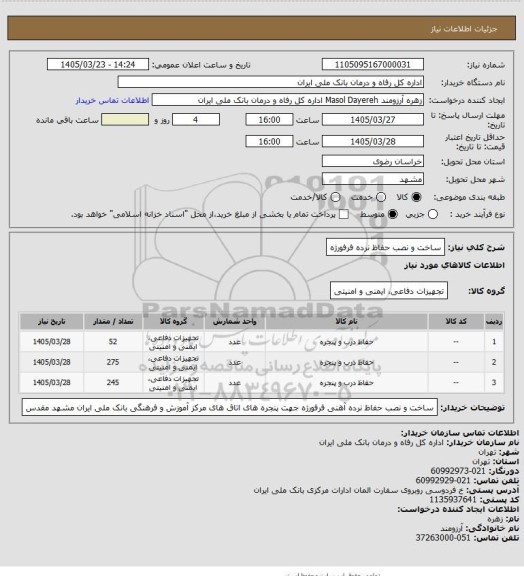Click the اطلاعات کالاهای مورد نیاز section heading
This screenshot has height=576, width=524.
pyautogui.click(x=454, y=265)
